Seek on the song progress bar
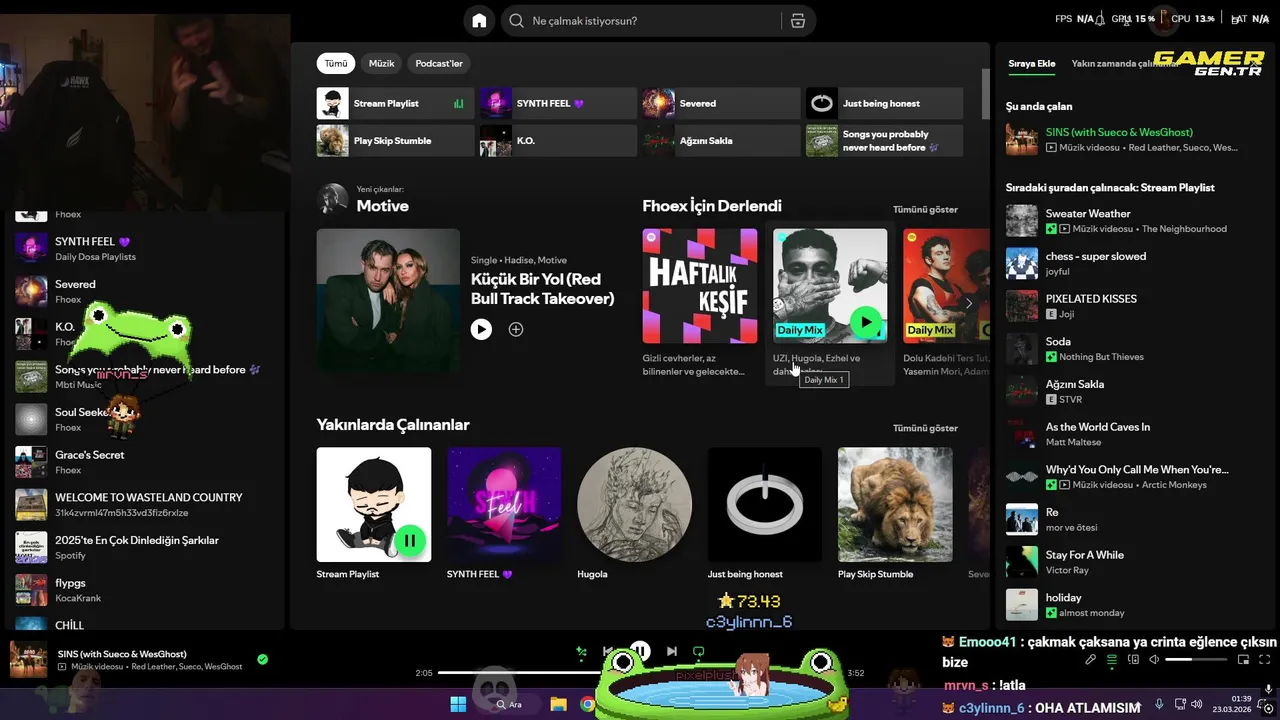Image resolution: width=1280 pixels, height=720 pixels. [640, 673]
